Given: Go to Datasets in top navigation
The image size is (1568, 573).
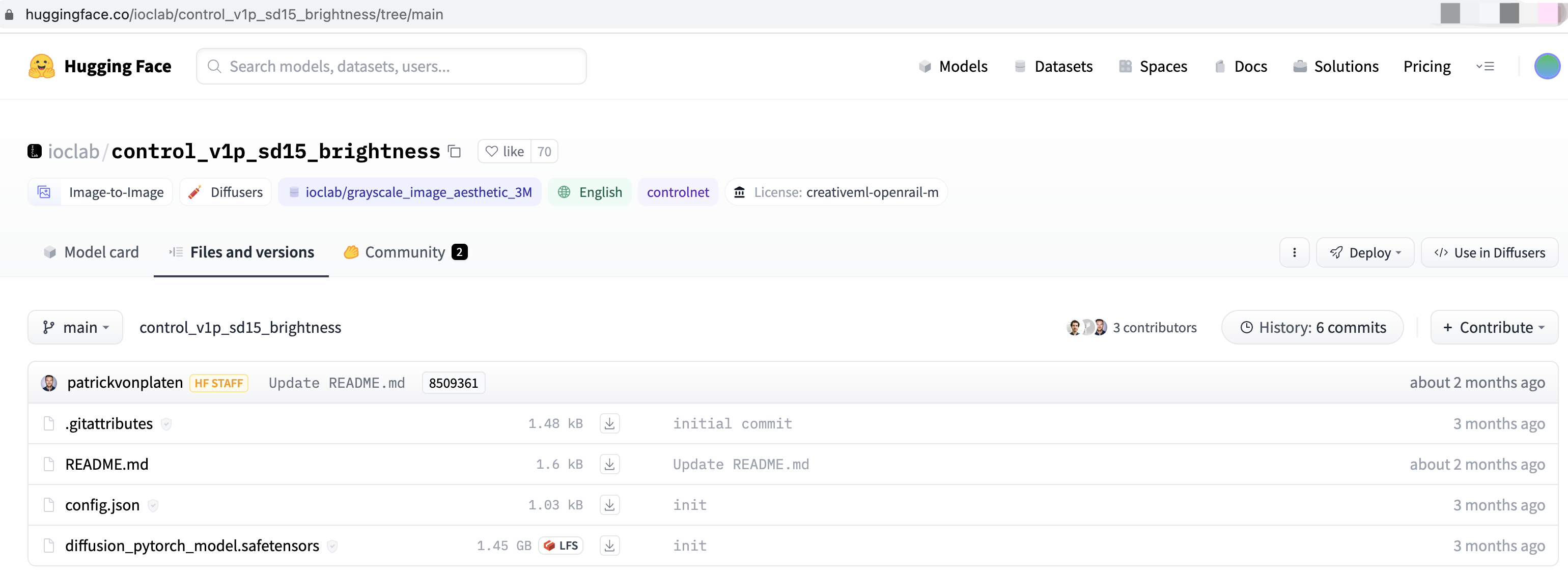Looking at the screenshot, I should (1053, 66).
